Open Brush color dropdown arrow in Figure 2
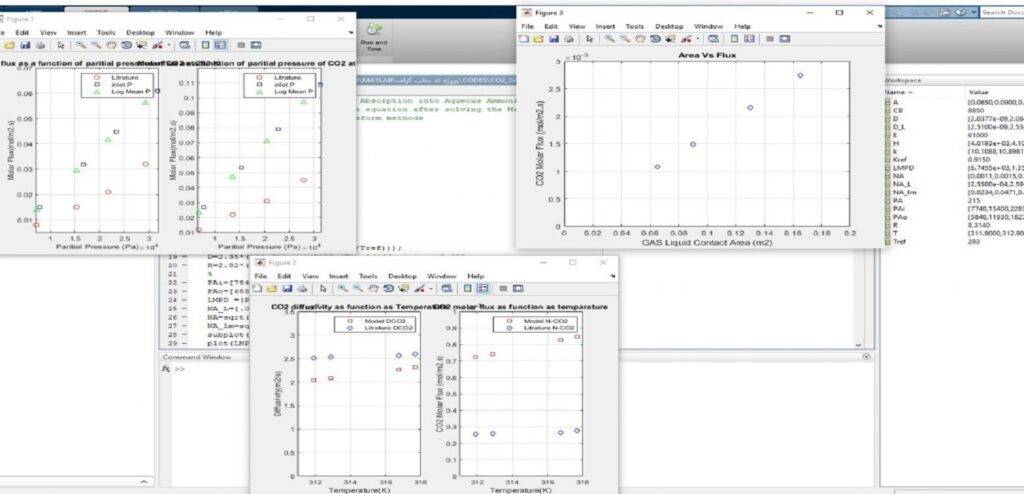Viewport: 1024px width, 494px height. pos(431,288)
